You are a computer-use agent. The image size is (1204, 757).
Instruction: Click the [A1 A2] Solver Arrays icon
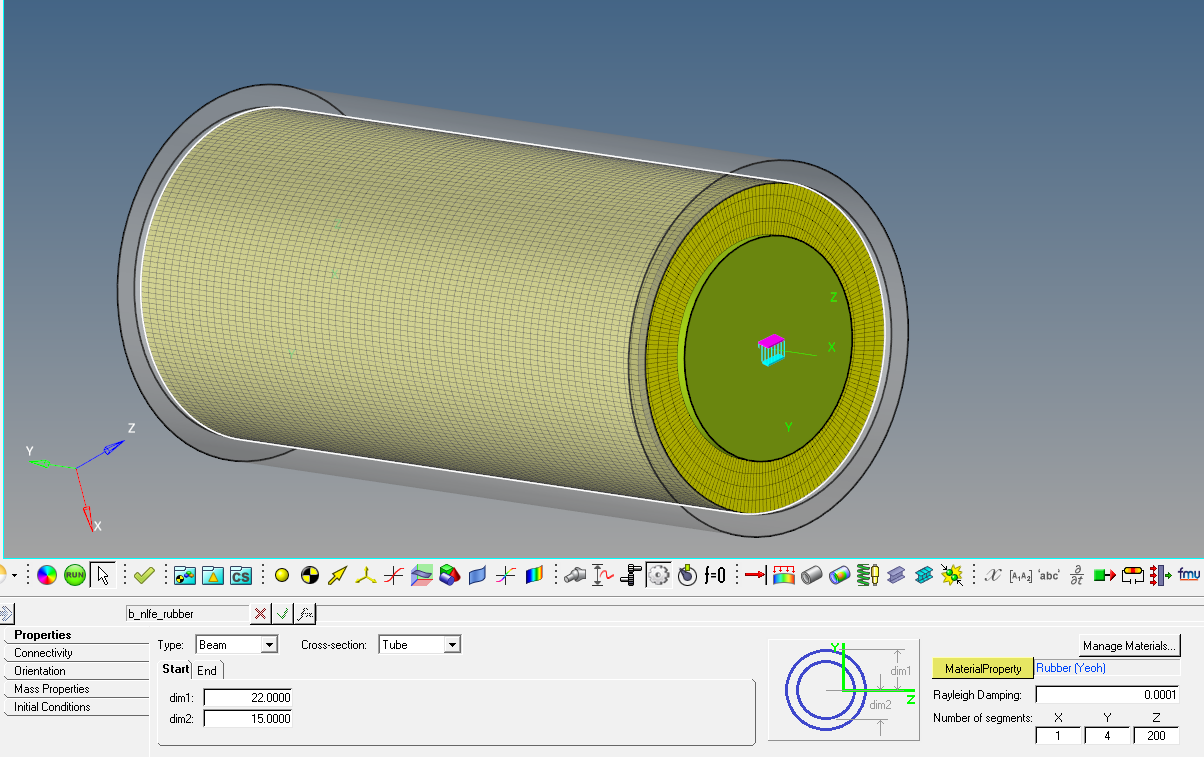pyautogui.click(x=1020, y=575)
